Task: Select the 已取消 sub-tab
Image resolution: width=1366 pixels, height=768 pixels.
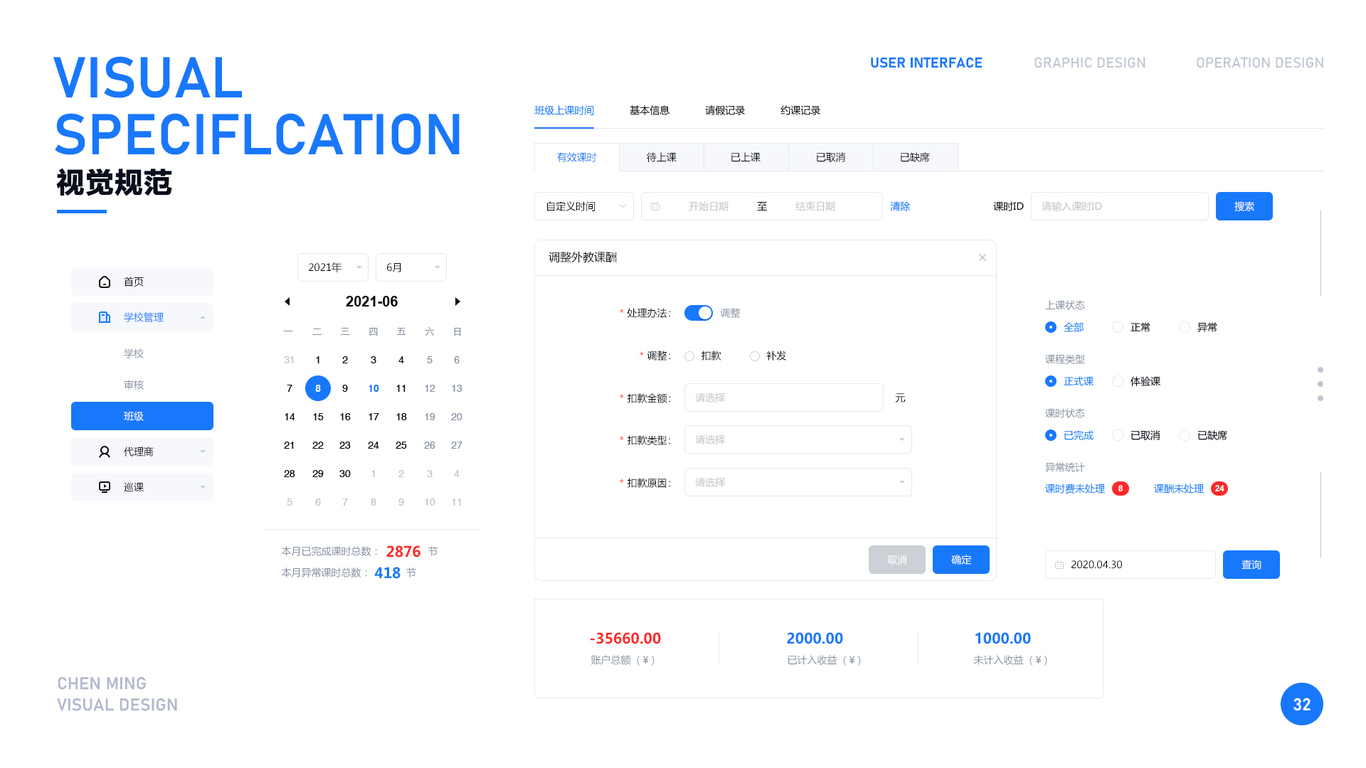Action: click(x=830, y=157)
